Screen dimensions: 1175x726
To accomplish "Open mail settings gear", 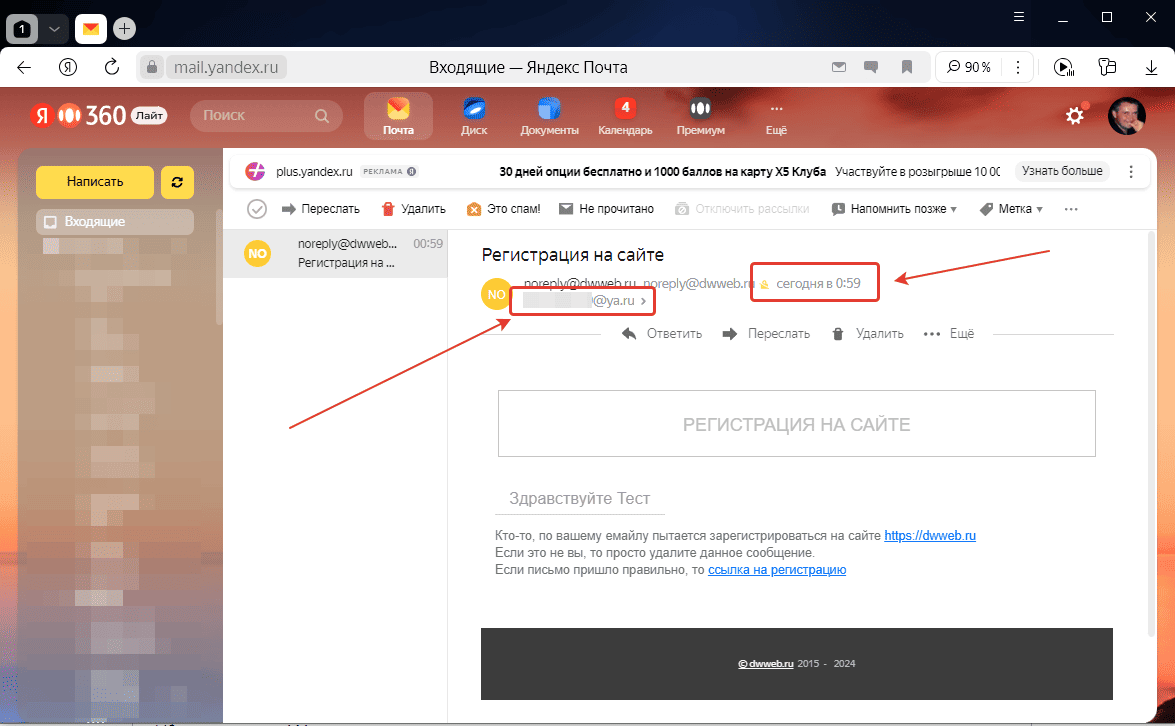I will coord(1075,116).
